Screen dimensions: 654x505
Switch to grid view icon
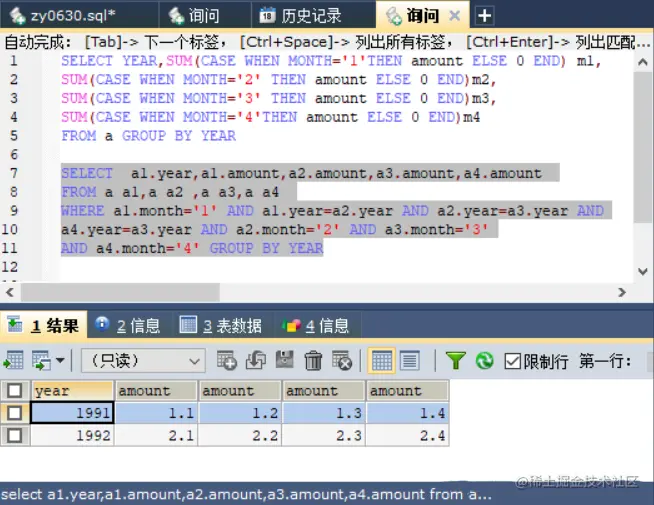pyautogui.click(x=381, y=361)
